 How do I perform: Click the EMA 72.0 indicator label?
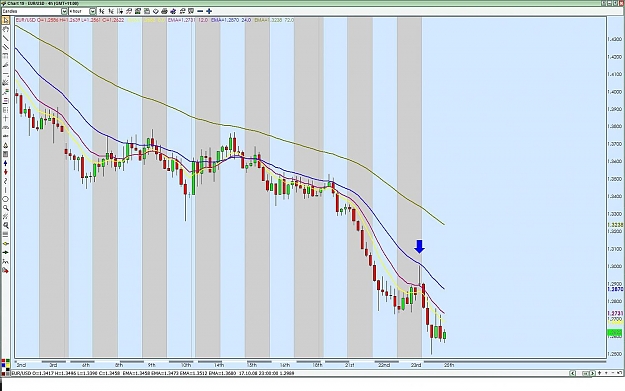tap(274, 20)
